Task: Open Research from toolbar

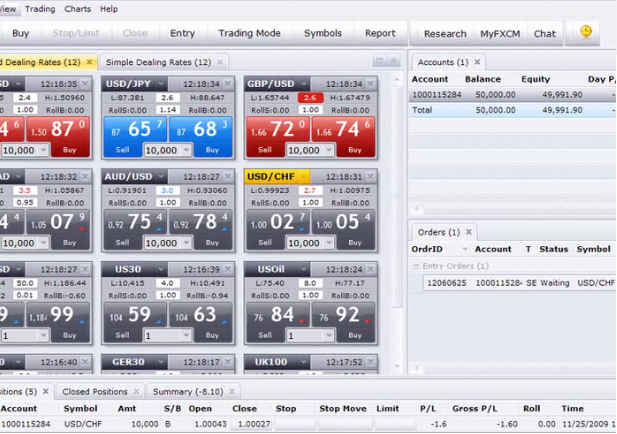Action: tap(445, 34)
